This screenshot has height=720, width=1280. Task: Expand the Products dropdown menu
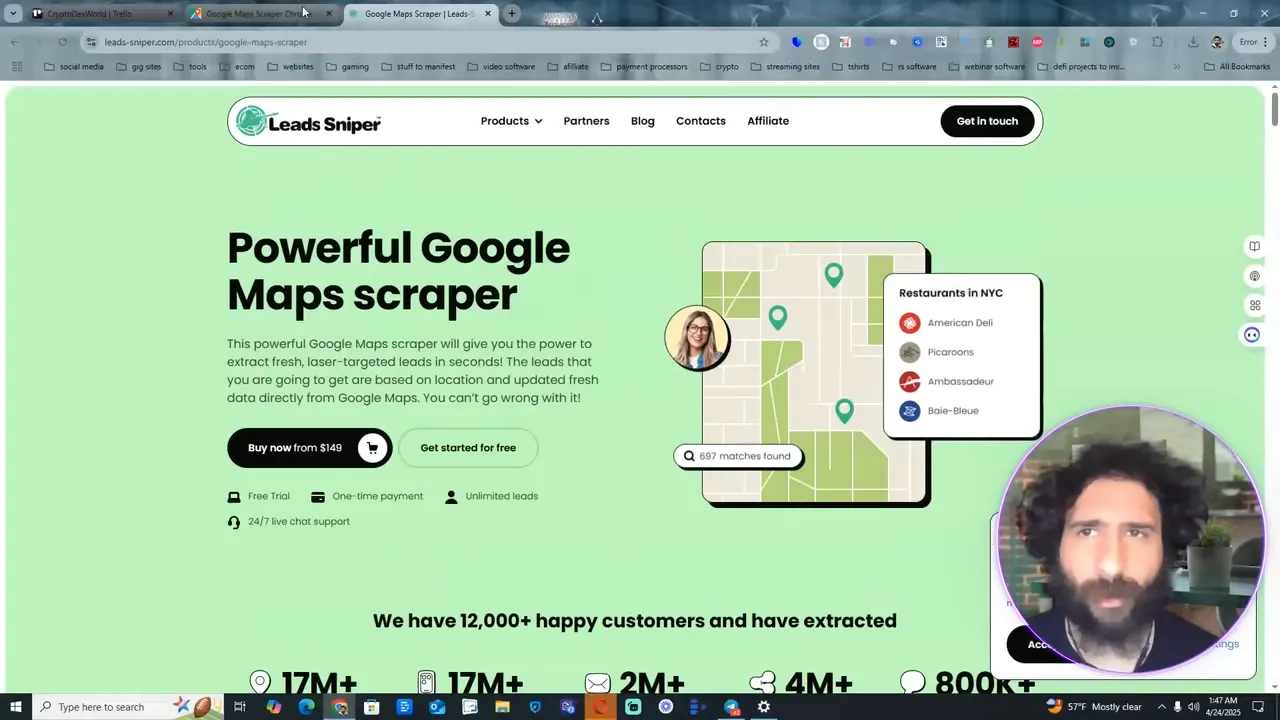(511, 121)
